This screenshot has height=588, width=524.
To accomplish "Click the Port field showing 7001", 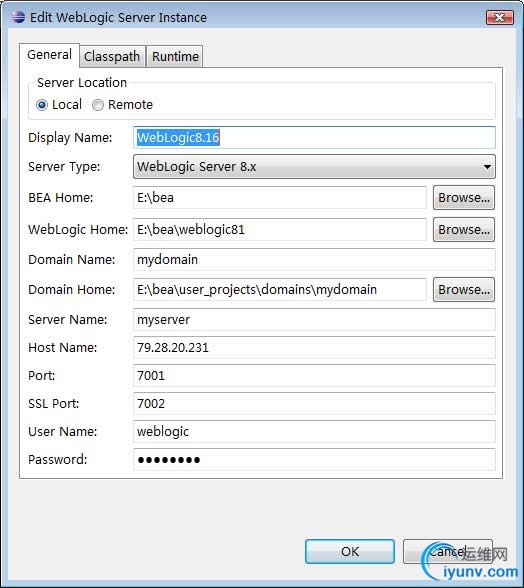I will point(314,376).
